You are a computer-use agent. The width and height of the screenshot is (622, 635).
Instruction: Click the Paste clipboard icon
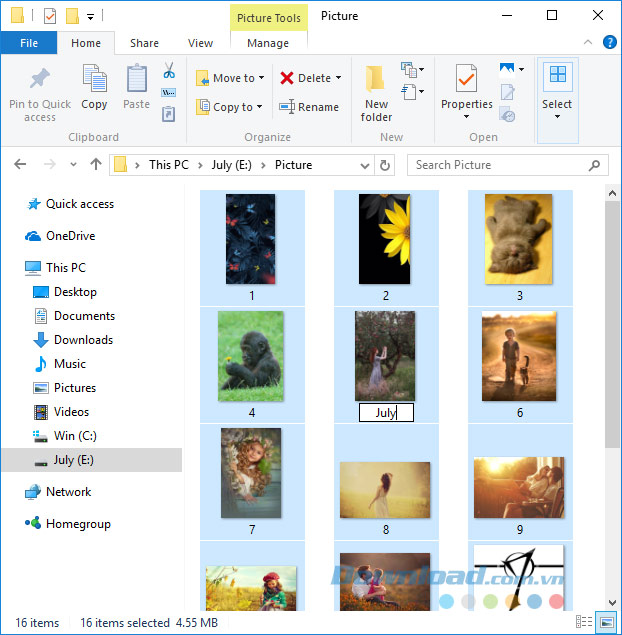pos(136,78)
